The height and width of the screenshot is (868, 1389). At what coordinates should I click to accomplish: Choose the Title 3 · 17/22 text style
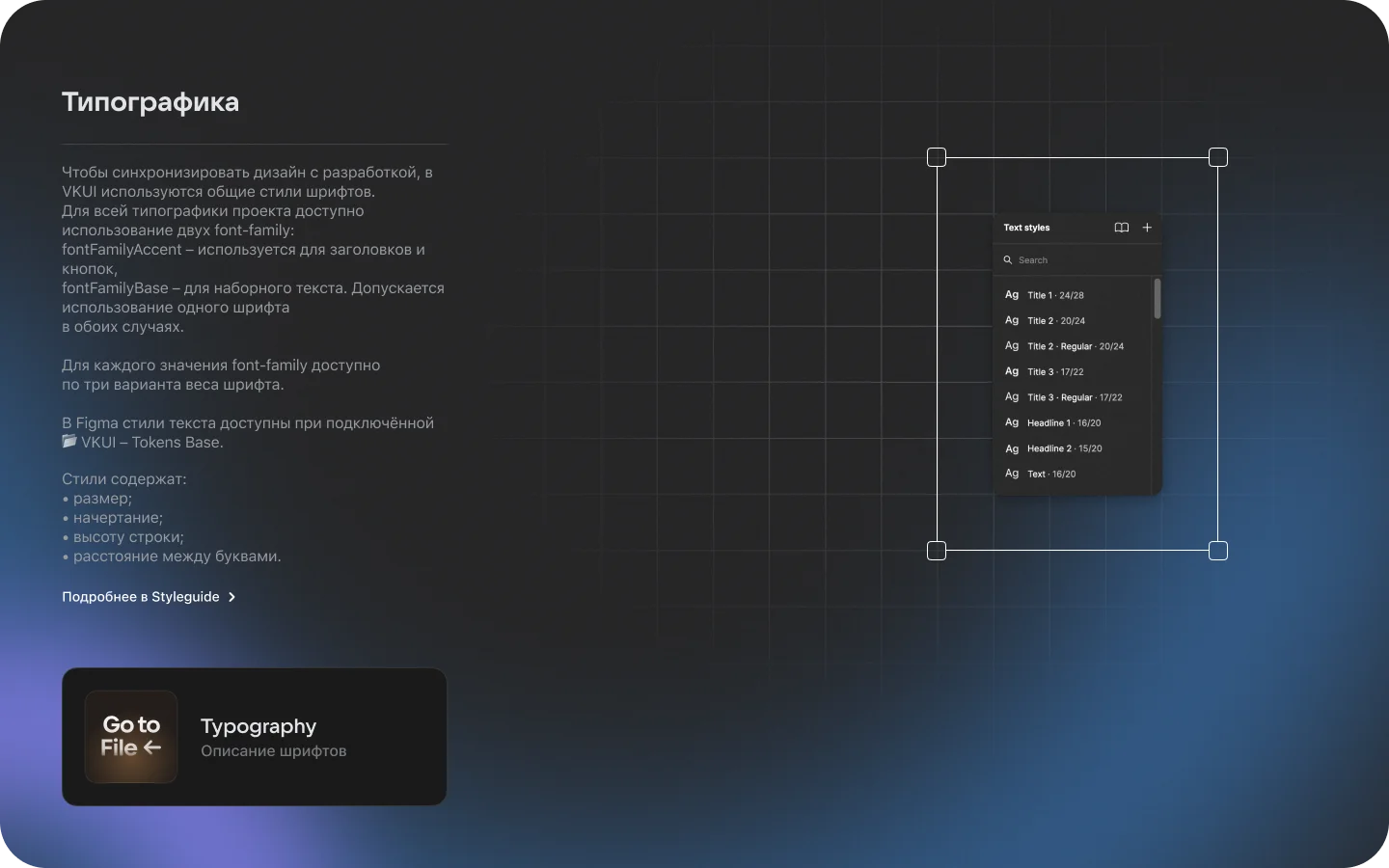pos(1055,372)
